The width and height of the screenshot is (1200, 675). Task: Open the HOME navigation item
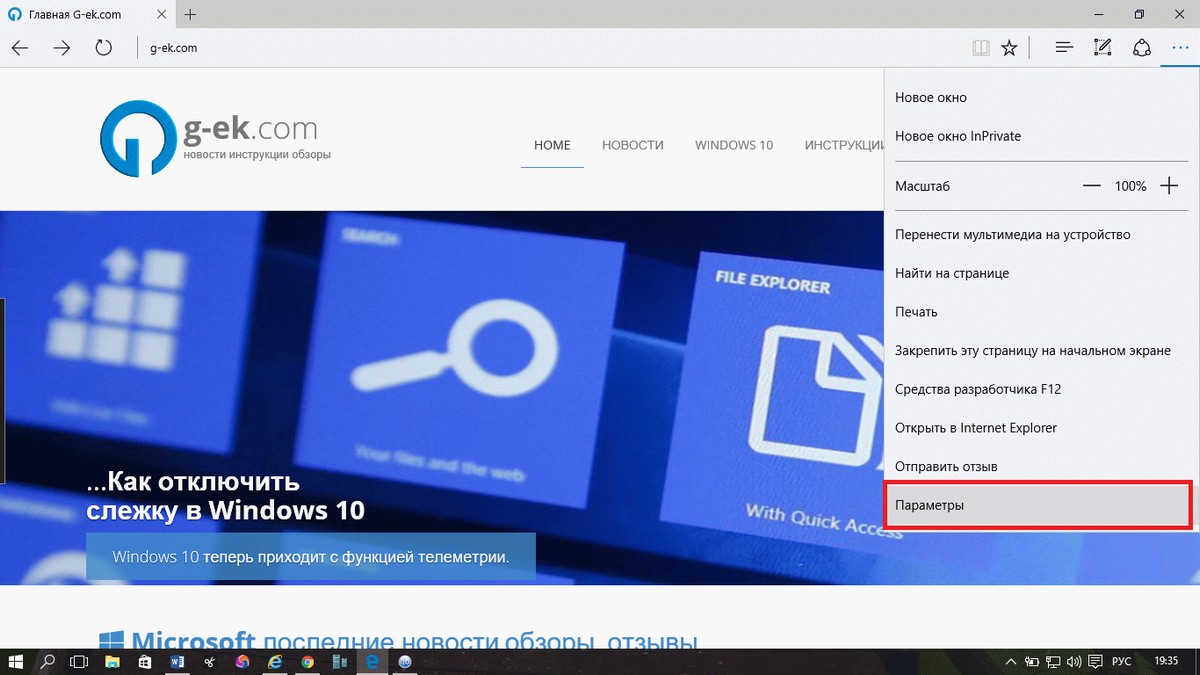[x=552, y=145]
